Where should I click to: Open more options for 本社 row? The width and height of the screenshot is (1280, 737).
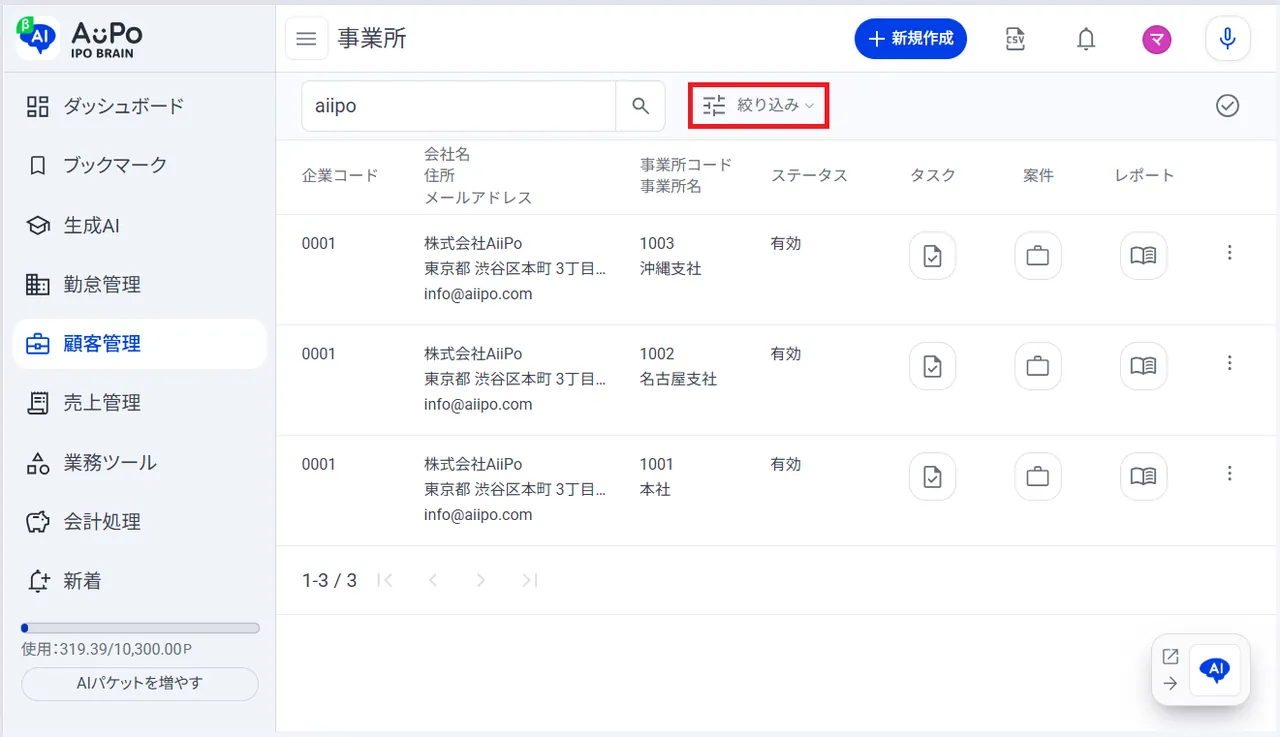coord(1230,473)
